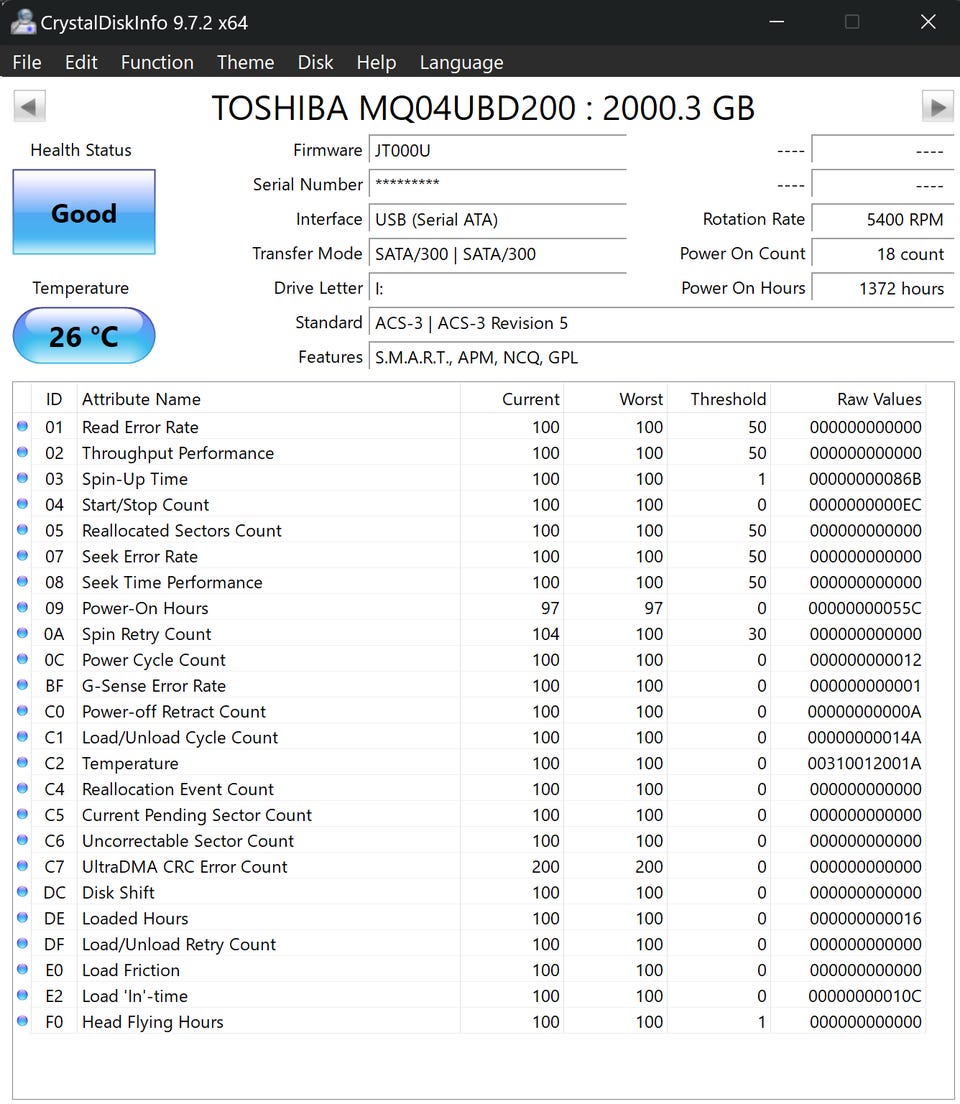Click the Power On Count value 18 count
This screenshot has width=960, height=1104.
point(883,253)
